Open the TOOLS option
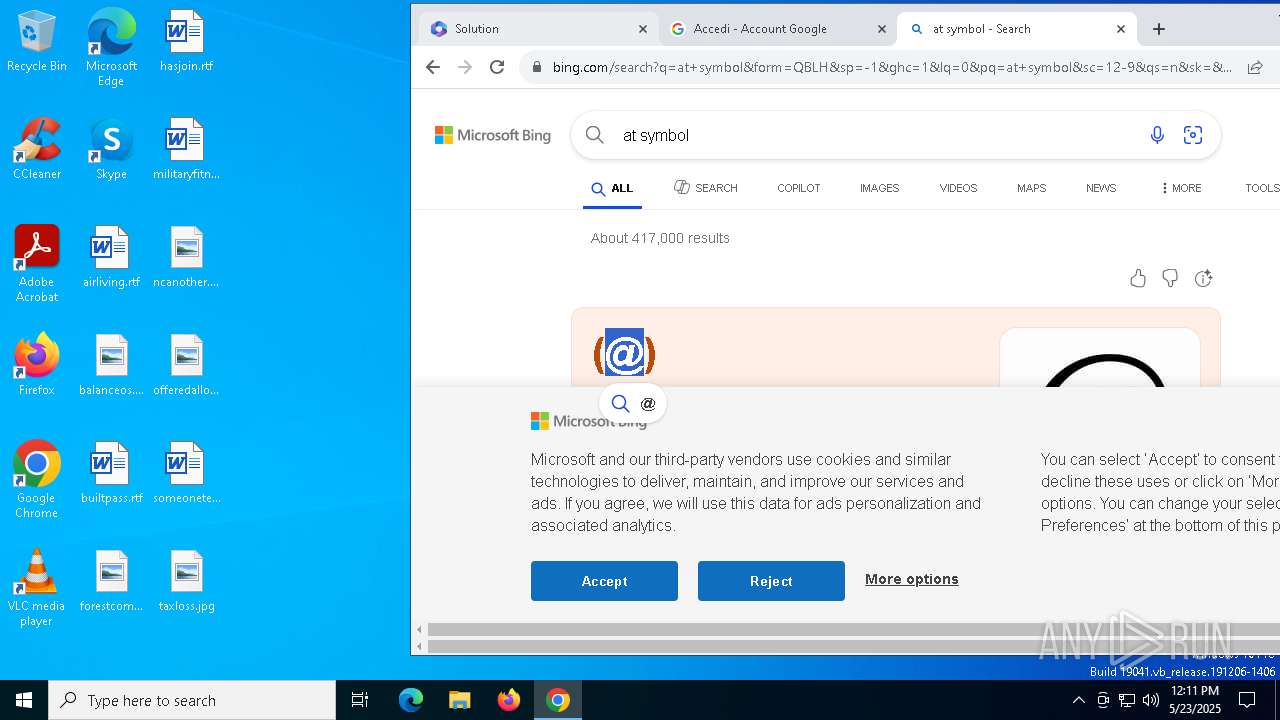Viewport: 1280px width, 720px height. point(1262,188)
